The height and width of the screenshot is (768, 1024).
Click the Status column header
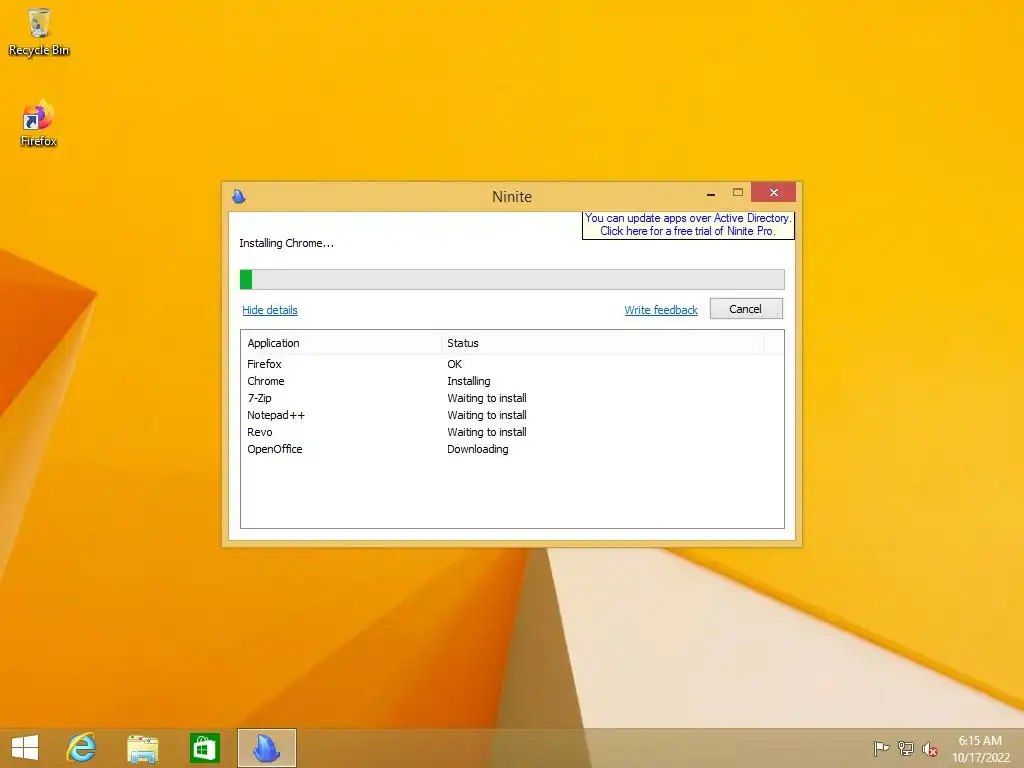[x=602, y=343]
